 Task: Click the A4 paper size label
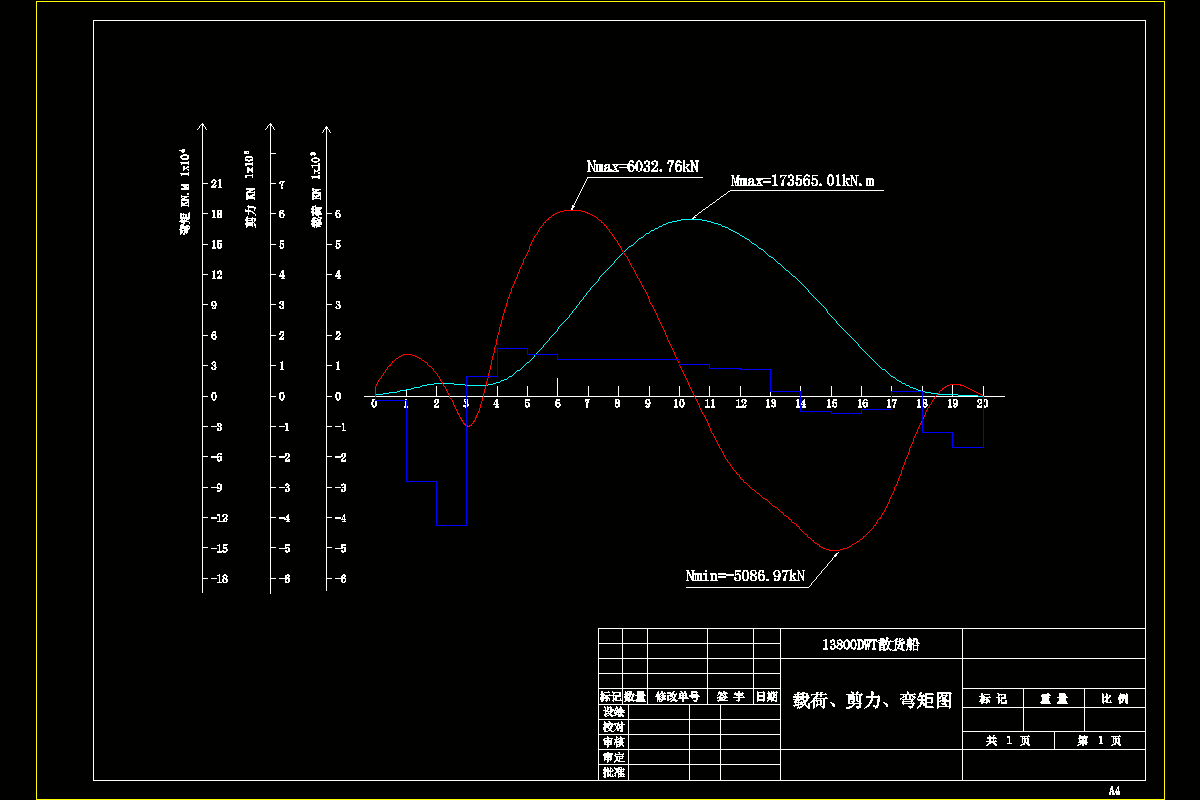[x=1114, y=790]
